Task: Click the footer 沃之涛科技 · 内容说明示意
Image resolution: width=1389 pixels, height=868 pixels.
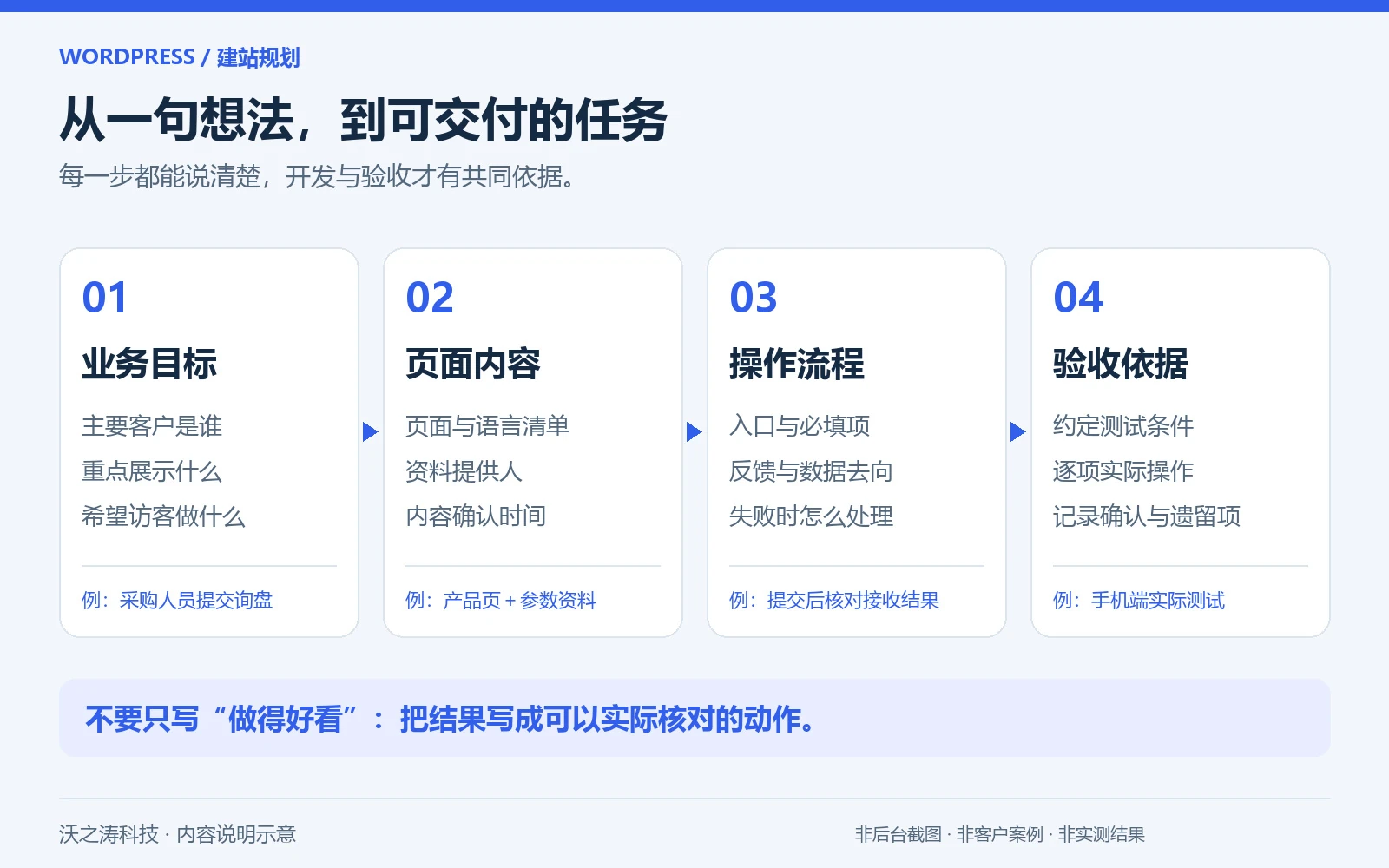Action: click(177, 834)
